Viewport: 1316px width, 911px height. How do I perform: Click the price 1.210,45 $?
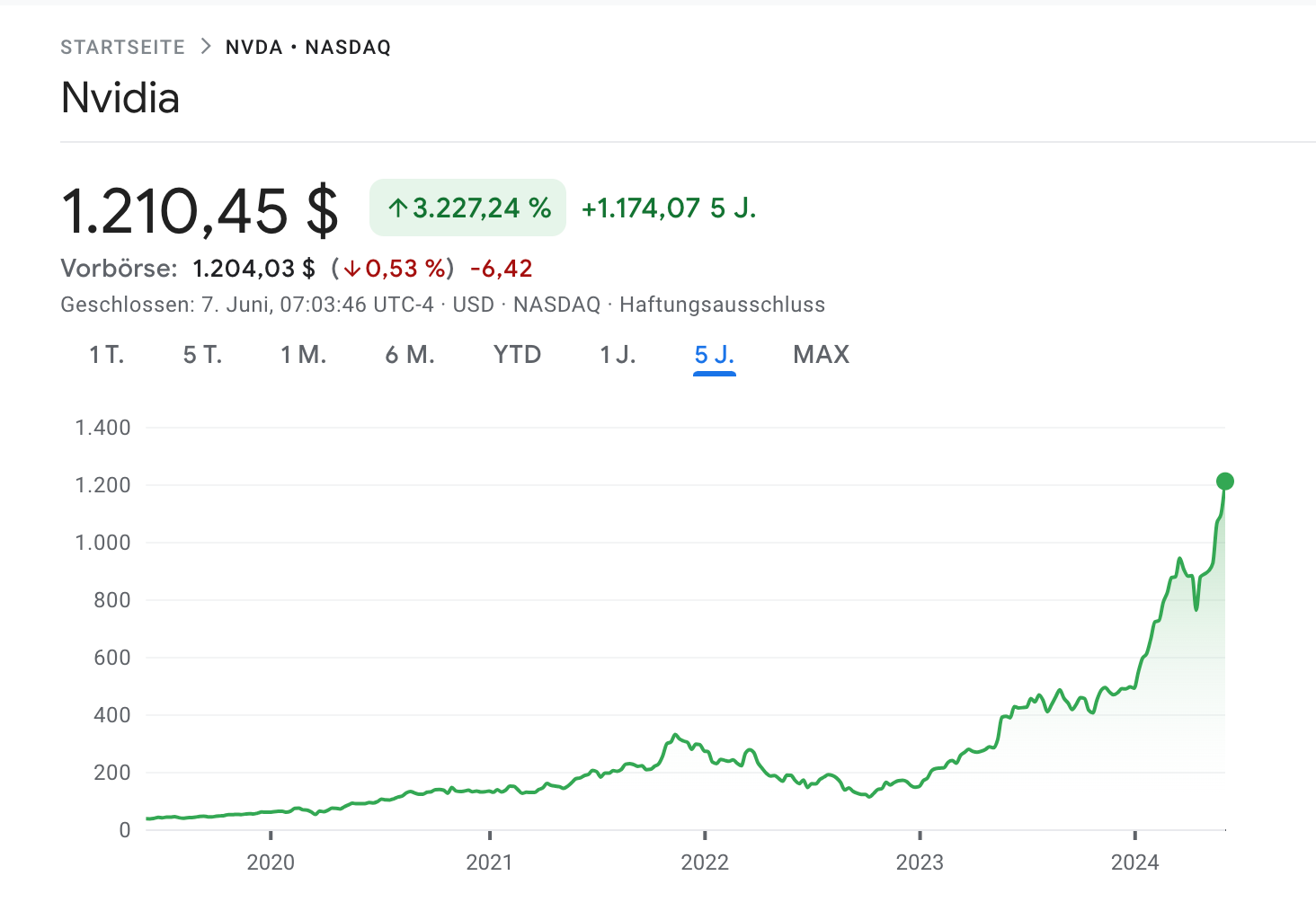[x=200, y=212]
